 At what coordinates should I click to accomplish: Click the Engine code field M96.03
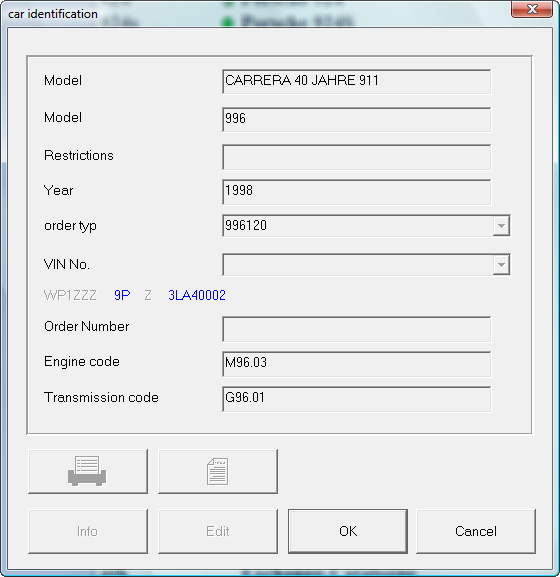point(357,364)
